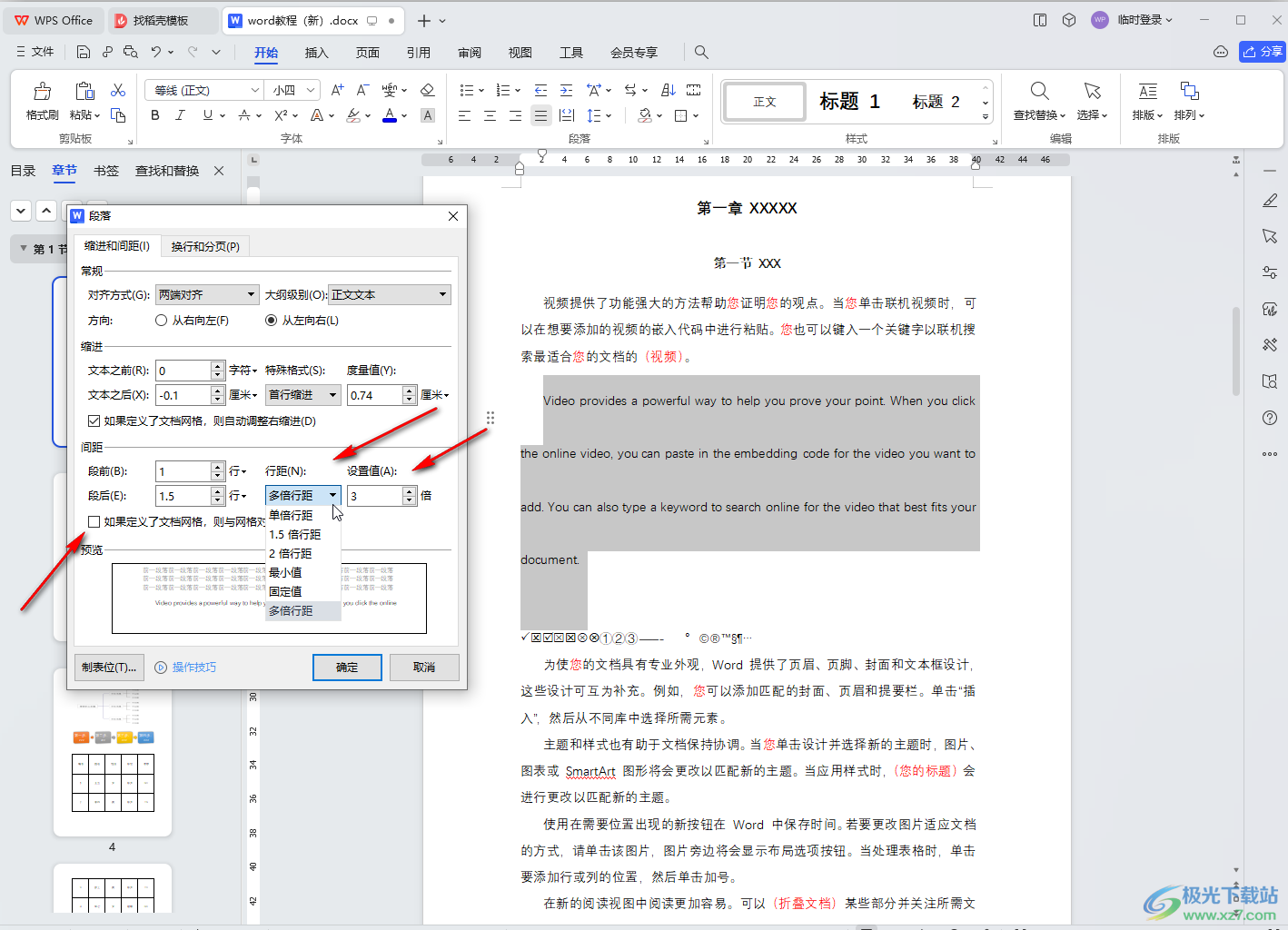Viewport: 1288px width, 930px height.
Task: Switch to the Line and Page Breaks tab
Action: [205, 246]
